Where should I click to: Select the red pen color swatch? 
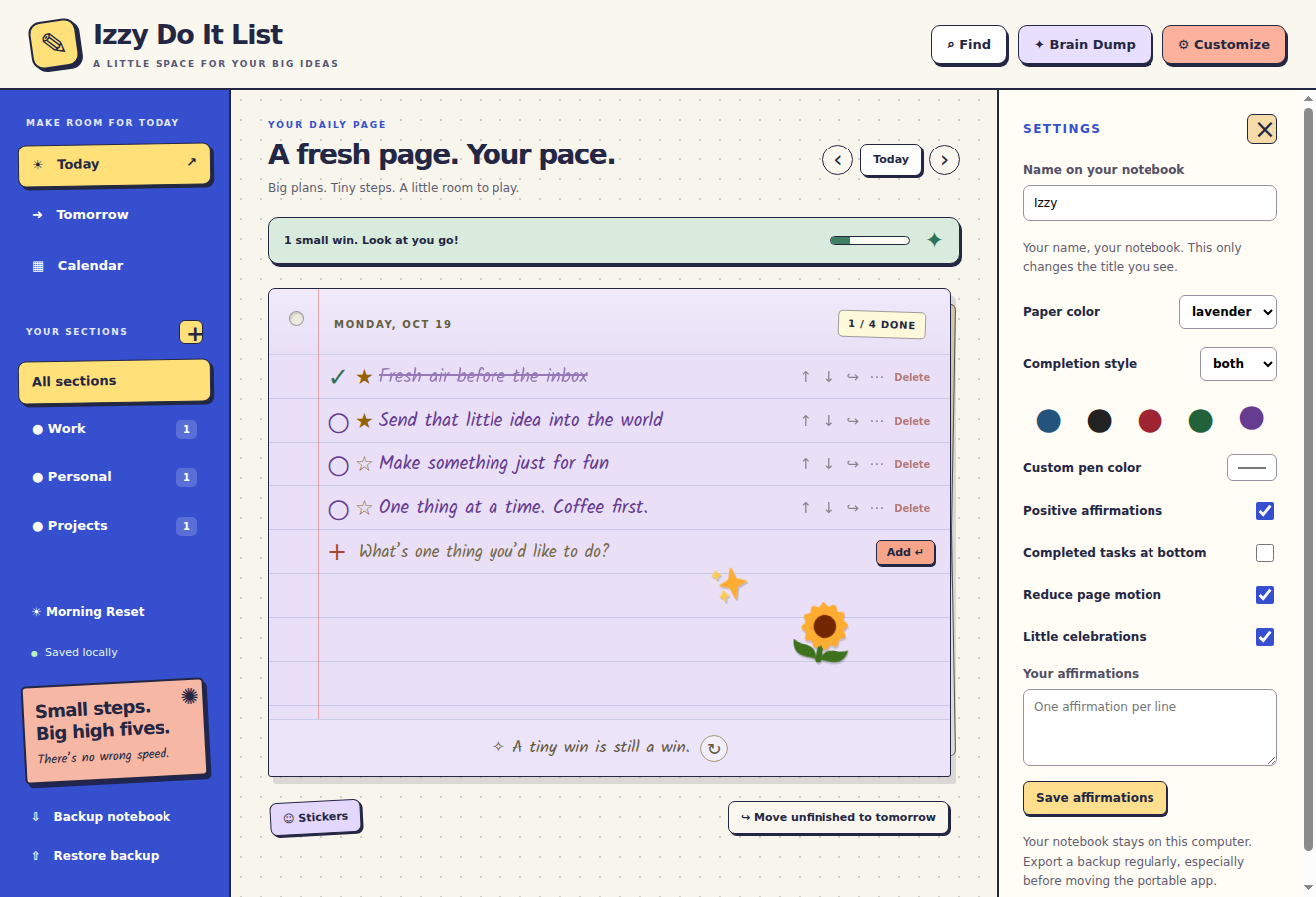pyautogui.click(x=1151, y=421)
